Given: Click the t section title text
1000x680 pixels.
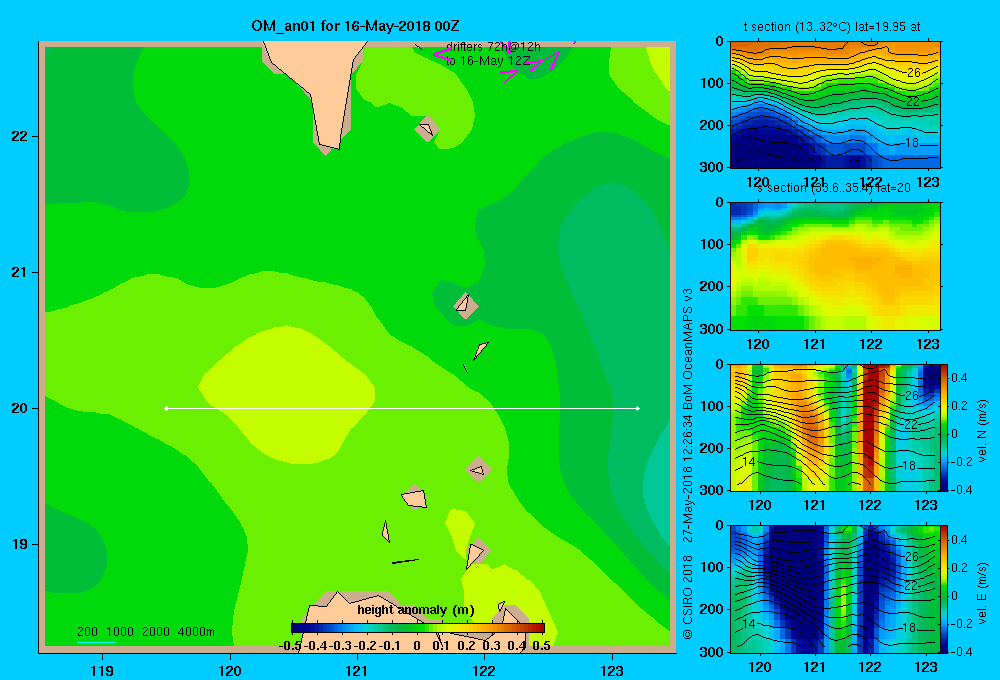Looking at the screenshot, I should pos(832,27).
